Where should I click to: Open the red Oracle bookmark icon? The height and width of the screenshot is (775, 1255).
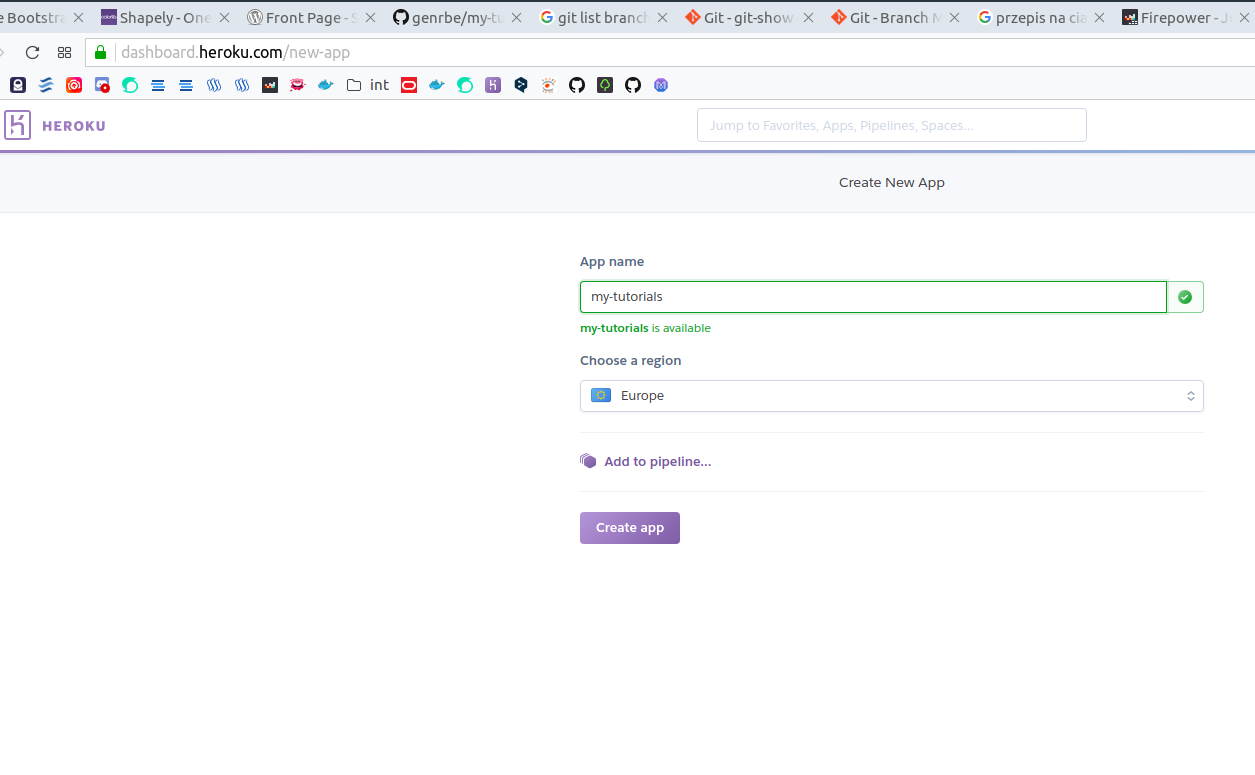(409, 85)
